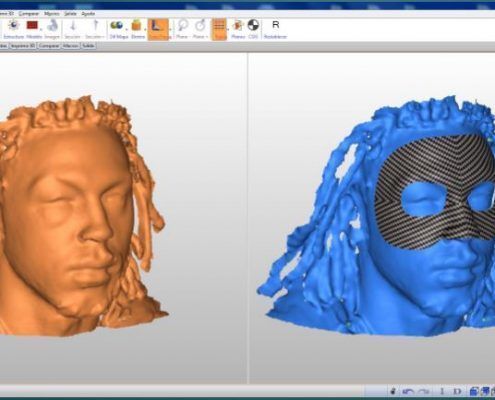Click the Estructura eye icon in toolbar
Screen dimensions: 495x400
click(x=14, y=25)
